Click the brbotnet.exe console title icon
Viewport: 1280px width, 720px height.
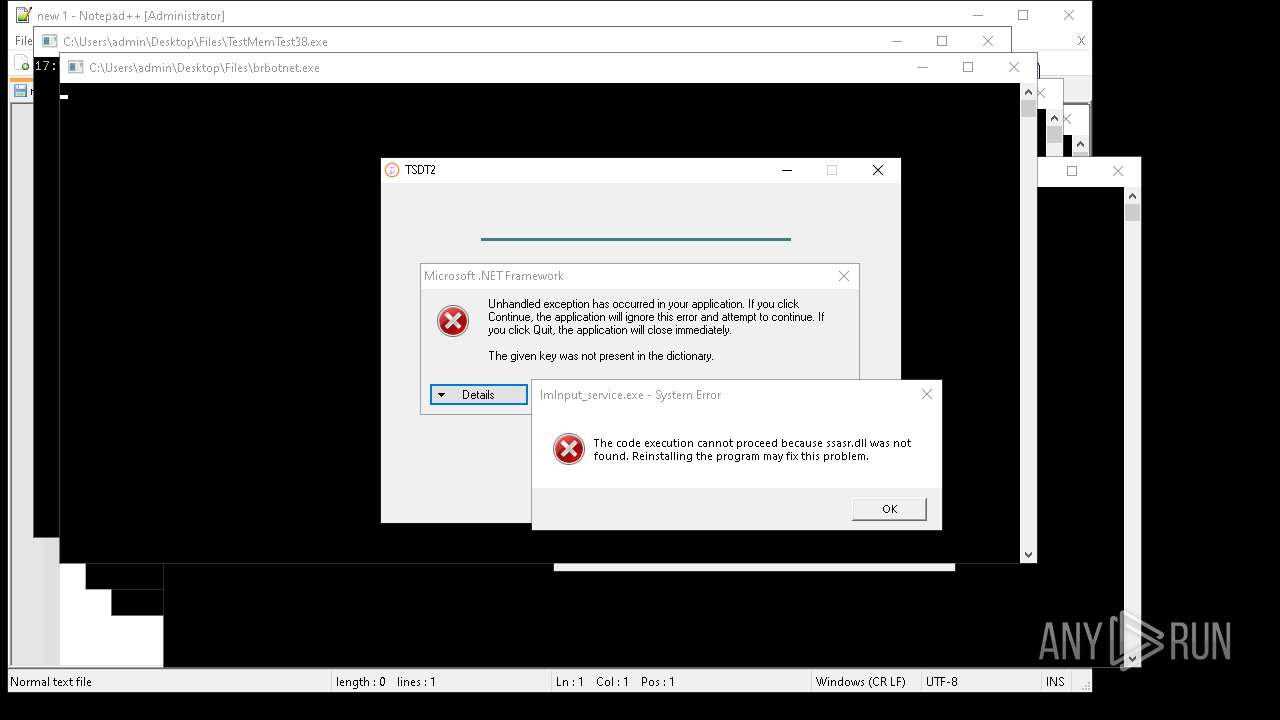[x=75, y=68]
